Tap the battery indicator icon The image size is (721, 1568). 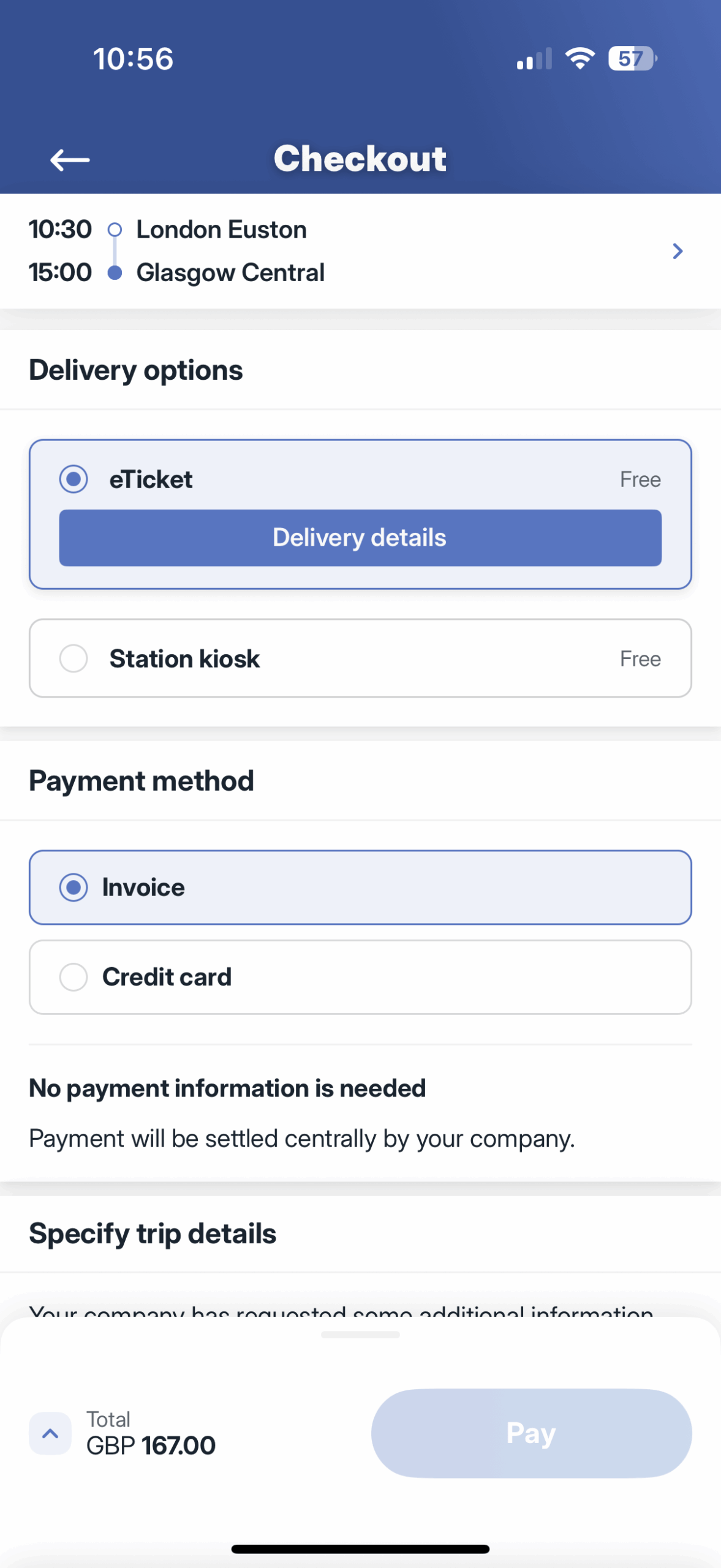point(633,59)
